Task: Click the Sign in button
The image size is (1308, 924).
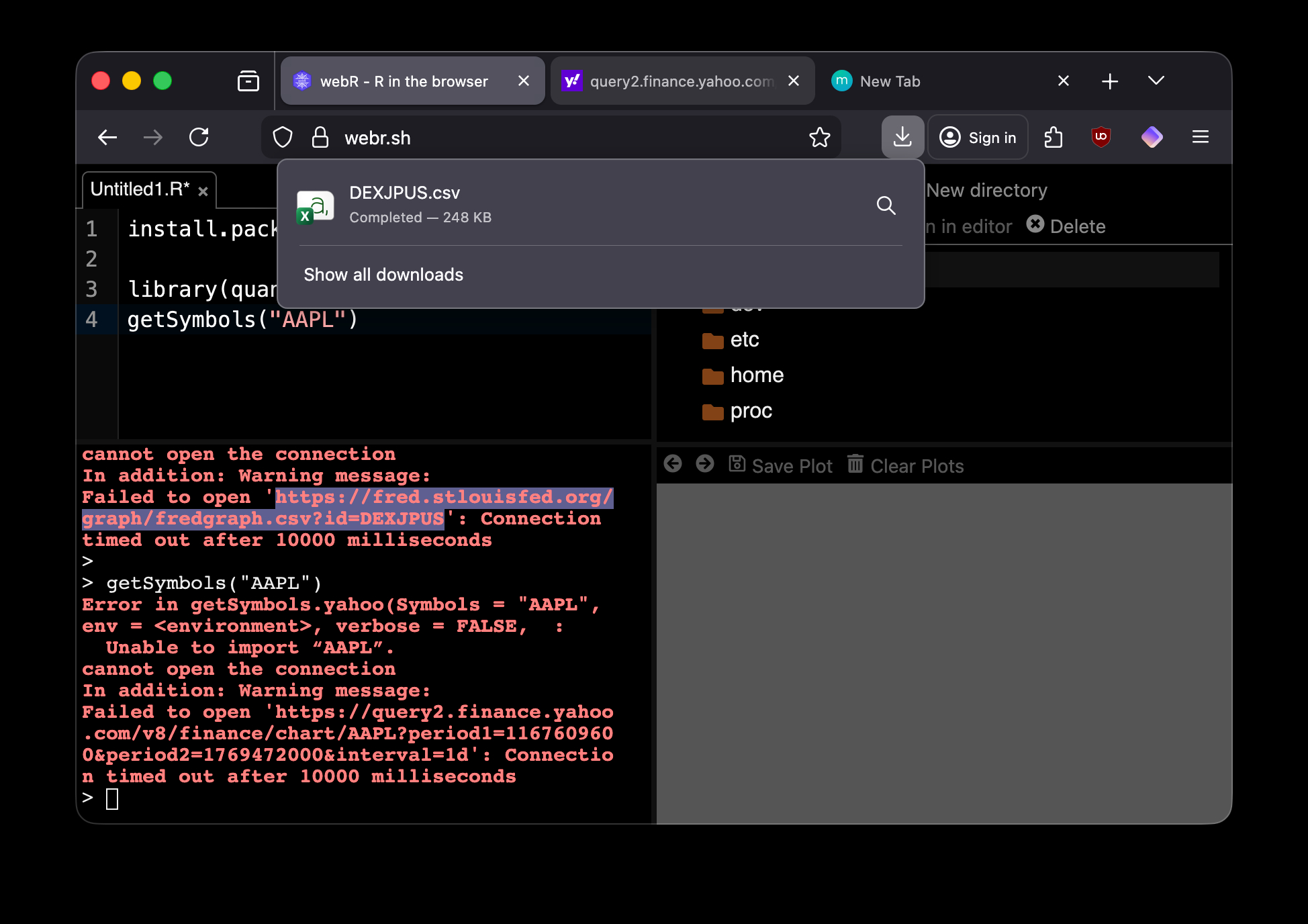Action: click(x=978, y=137)
